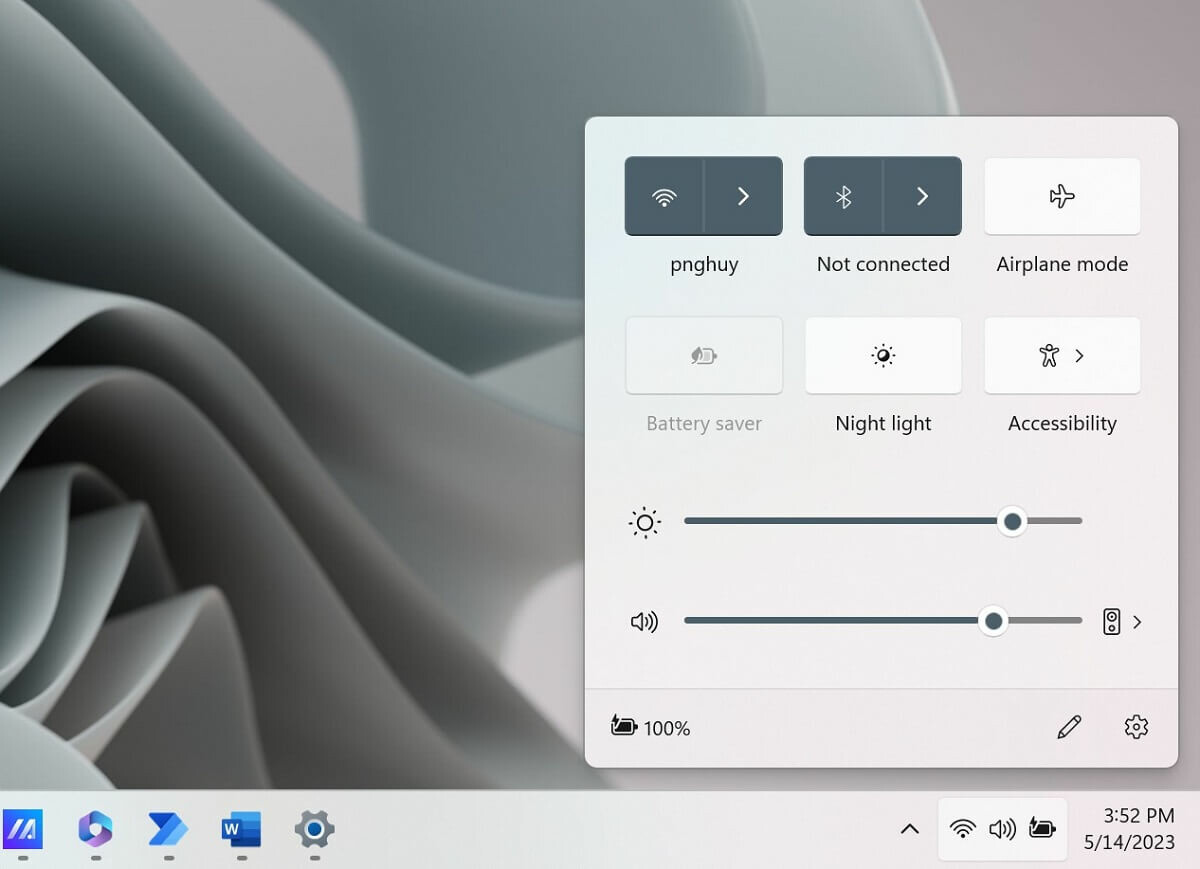Click the Battery saver tile
The width and height of the screenshot is (1200, 869).
tap(703, 355)
